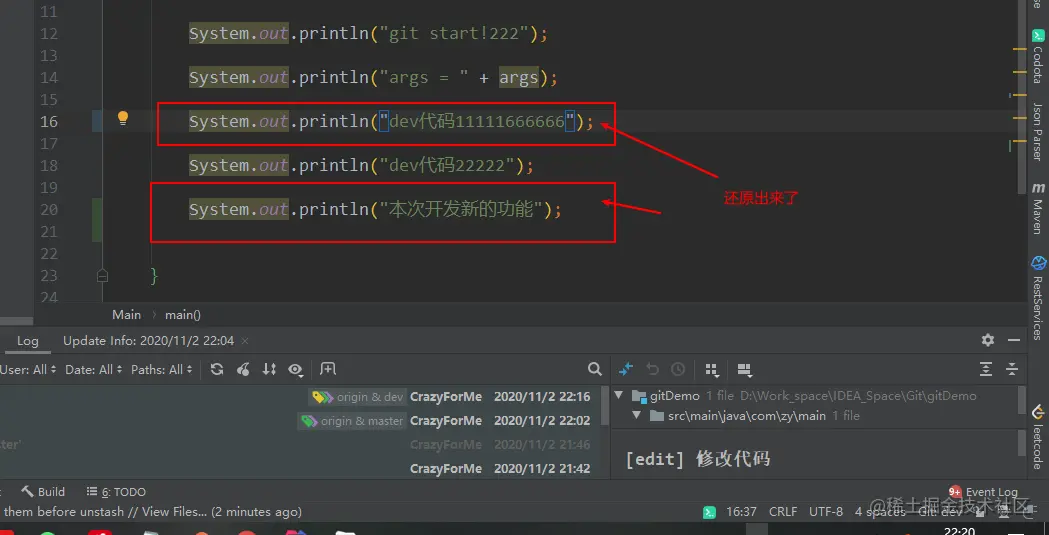This screenshot has width=1049, height=535.
Task: Collapse the gitDemo node in changes tree
Action: (x=619, y=395)
